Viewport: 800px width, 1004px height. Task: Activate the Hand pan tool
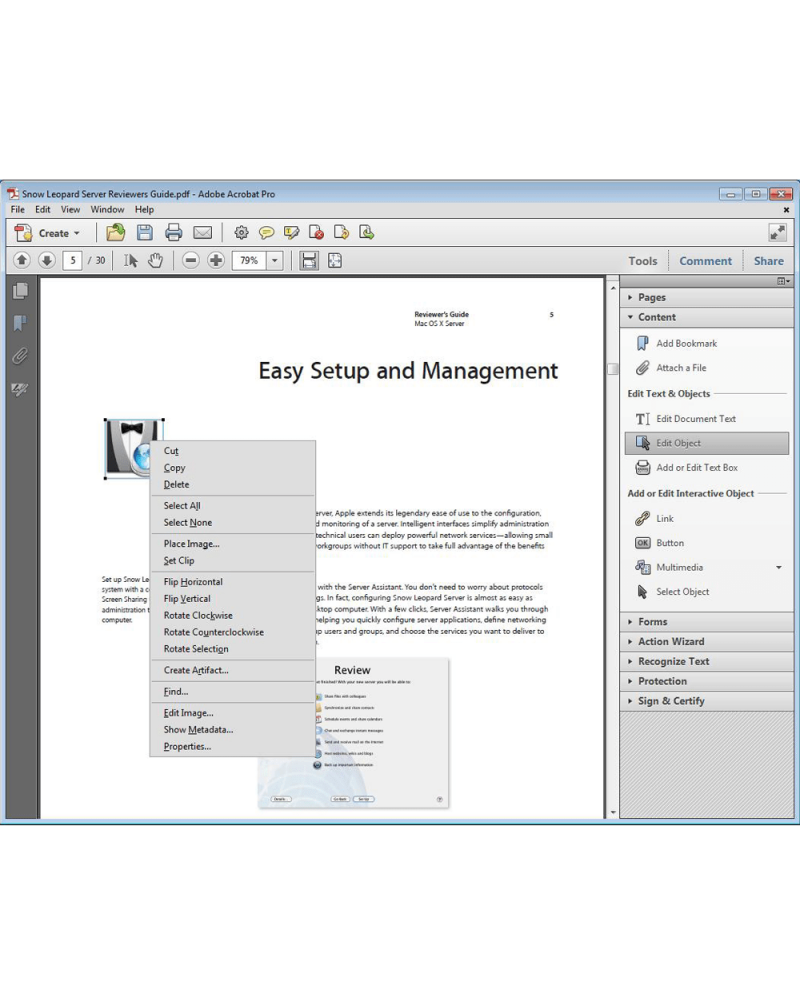pyautogui.click(x=155, y=261)
